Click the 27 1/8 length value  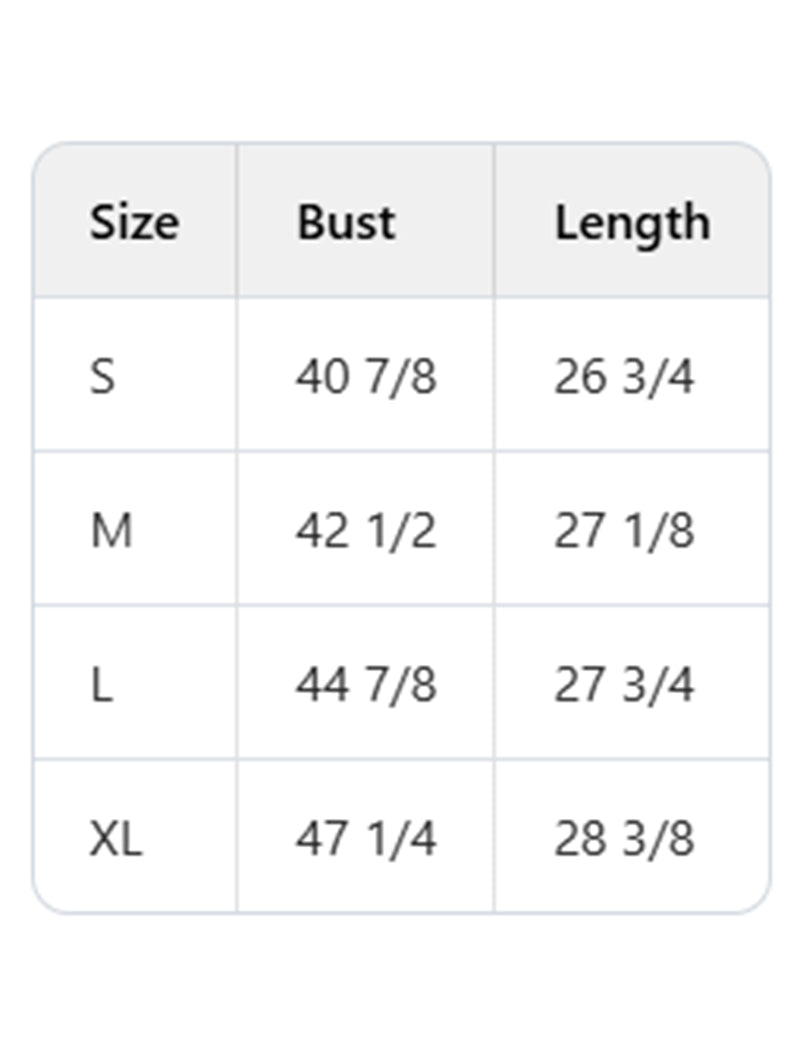pyautogui.click(x=624, y=531)
